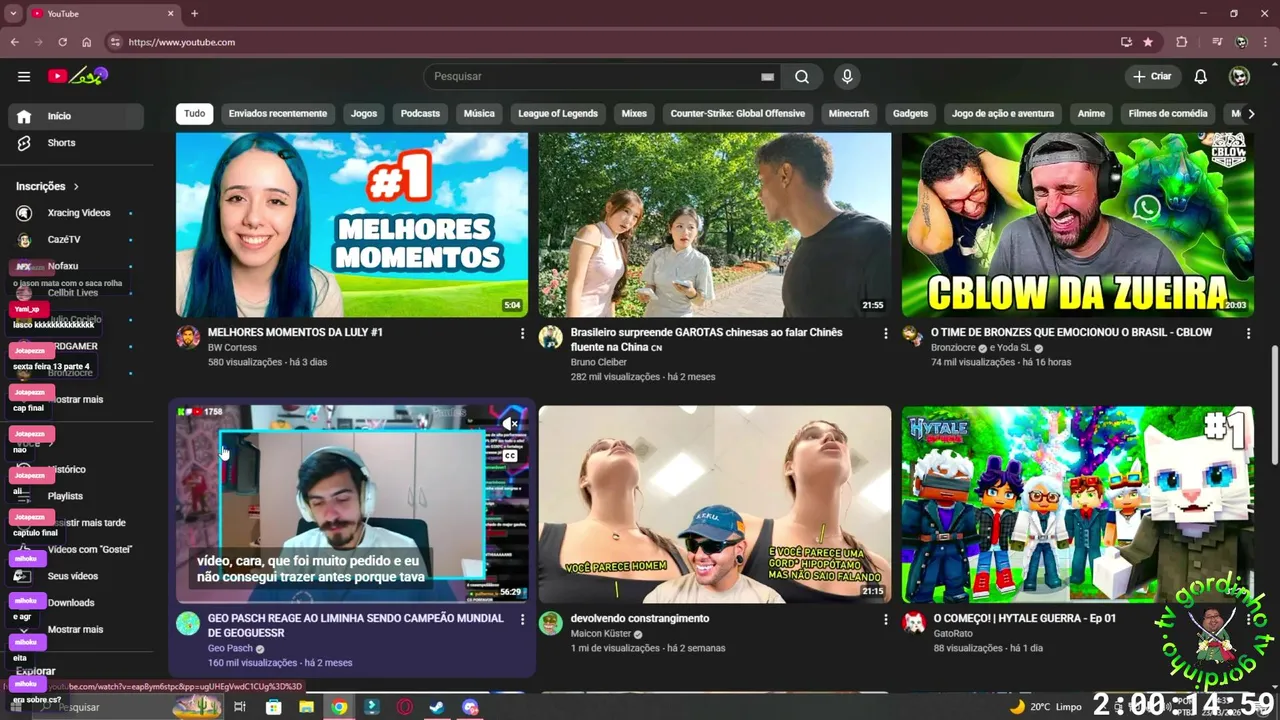Open Chrome three-dot menu

1266,42
